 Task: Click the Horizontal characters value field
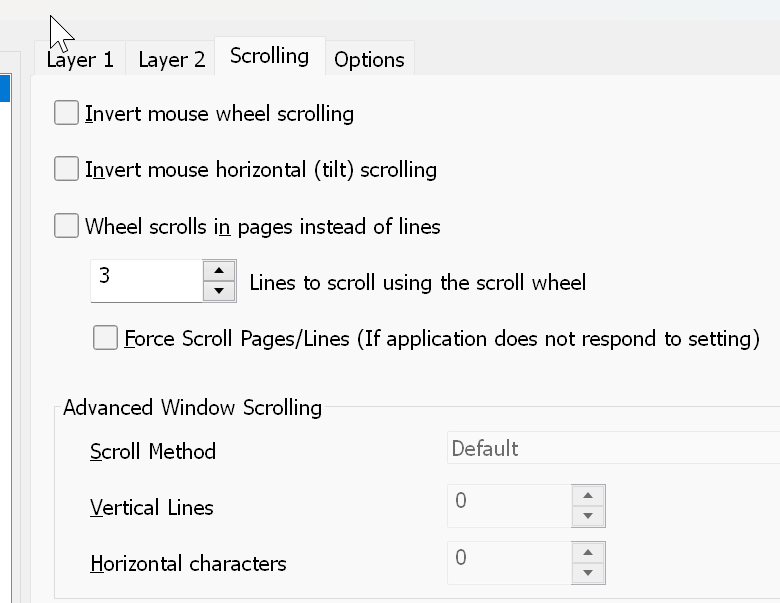point(509,563)
